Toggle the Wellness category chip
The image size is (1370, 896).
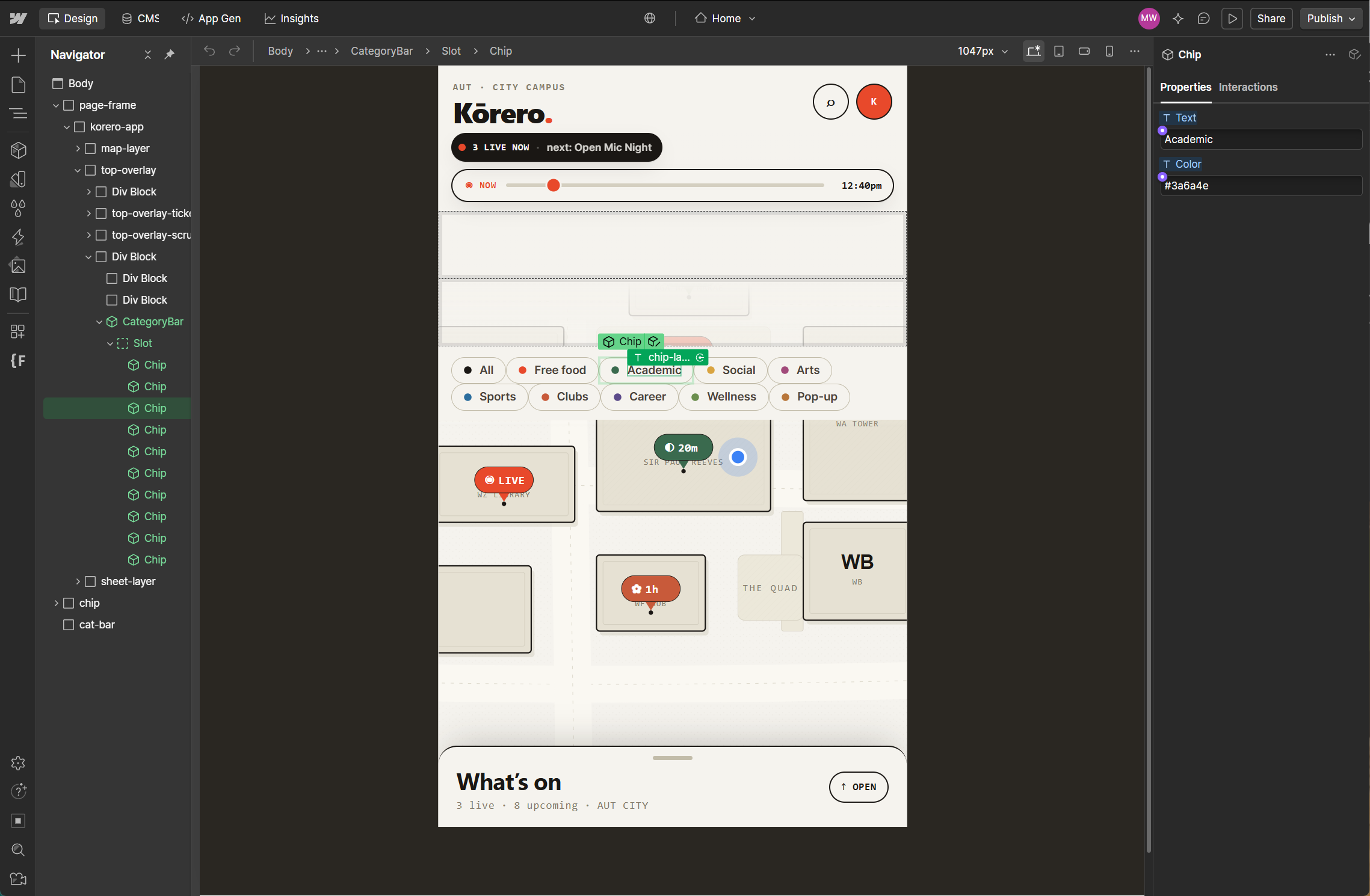pos(723,397)
